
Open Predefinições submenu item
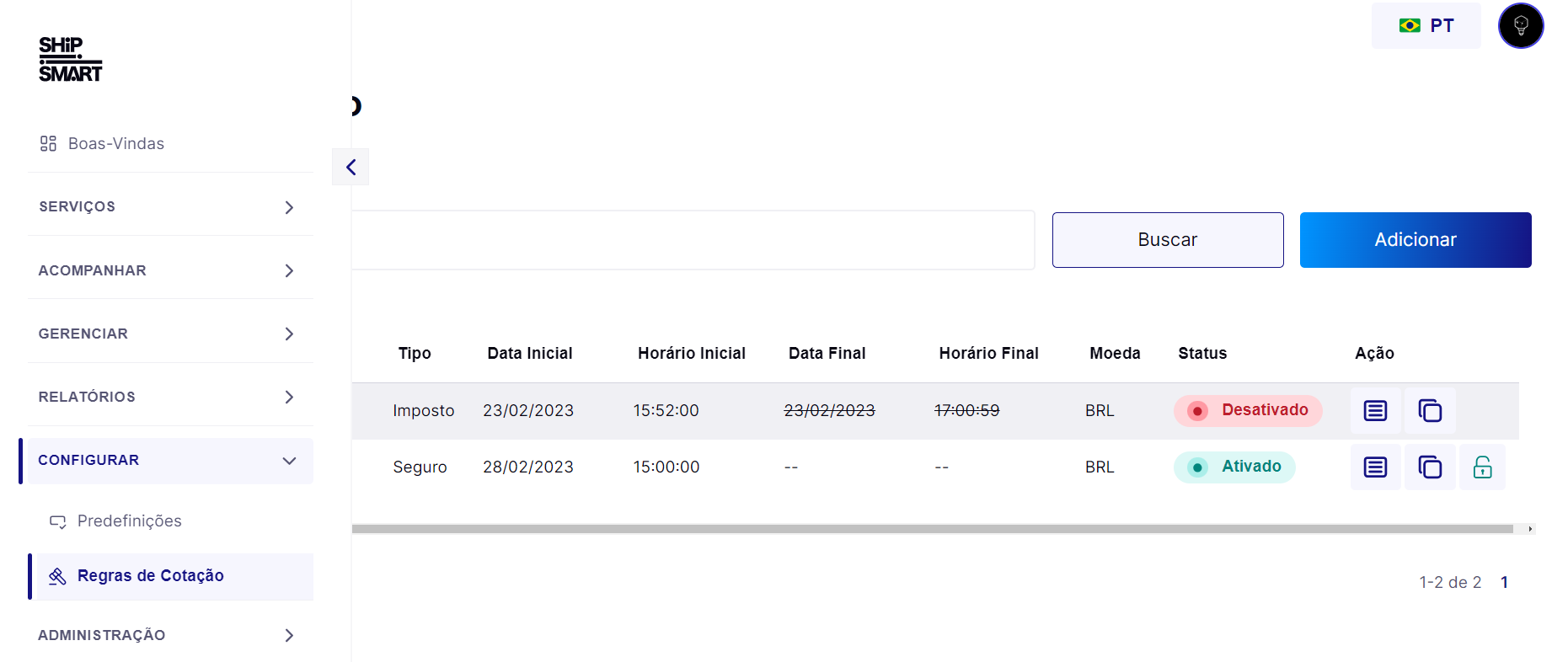point(129,521)
